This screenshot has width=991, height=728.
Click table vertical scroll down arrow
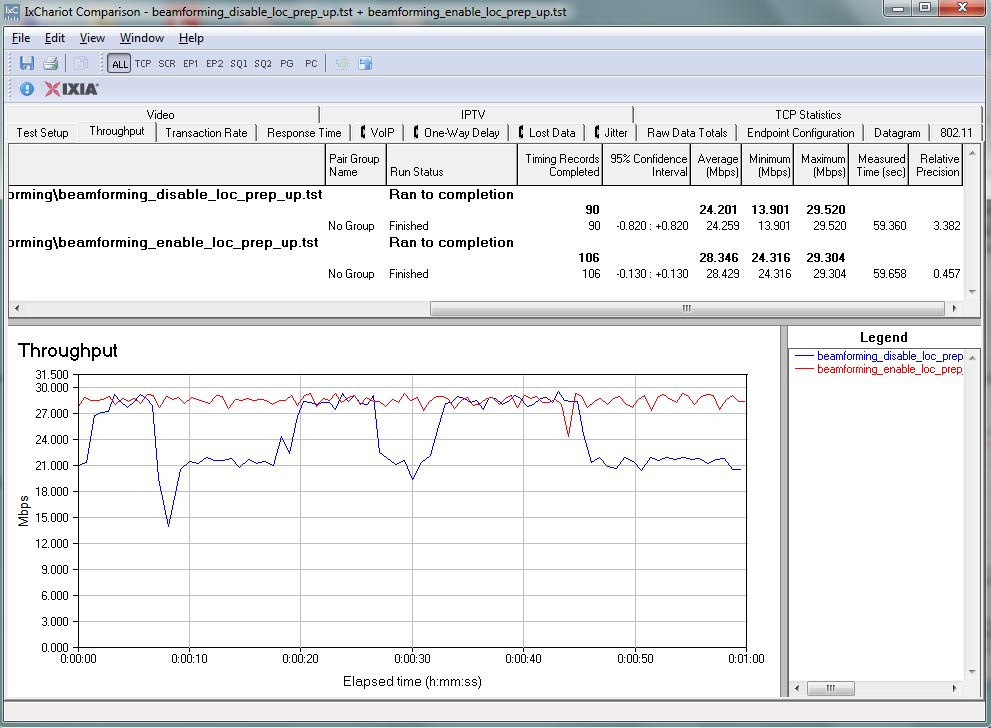pos(972,292)
